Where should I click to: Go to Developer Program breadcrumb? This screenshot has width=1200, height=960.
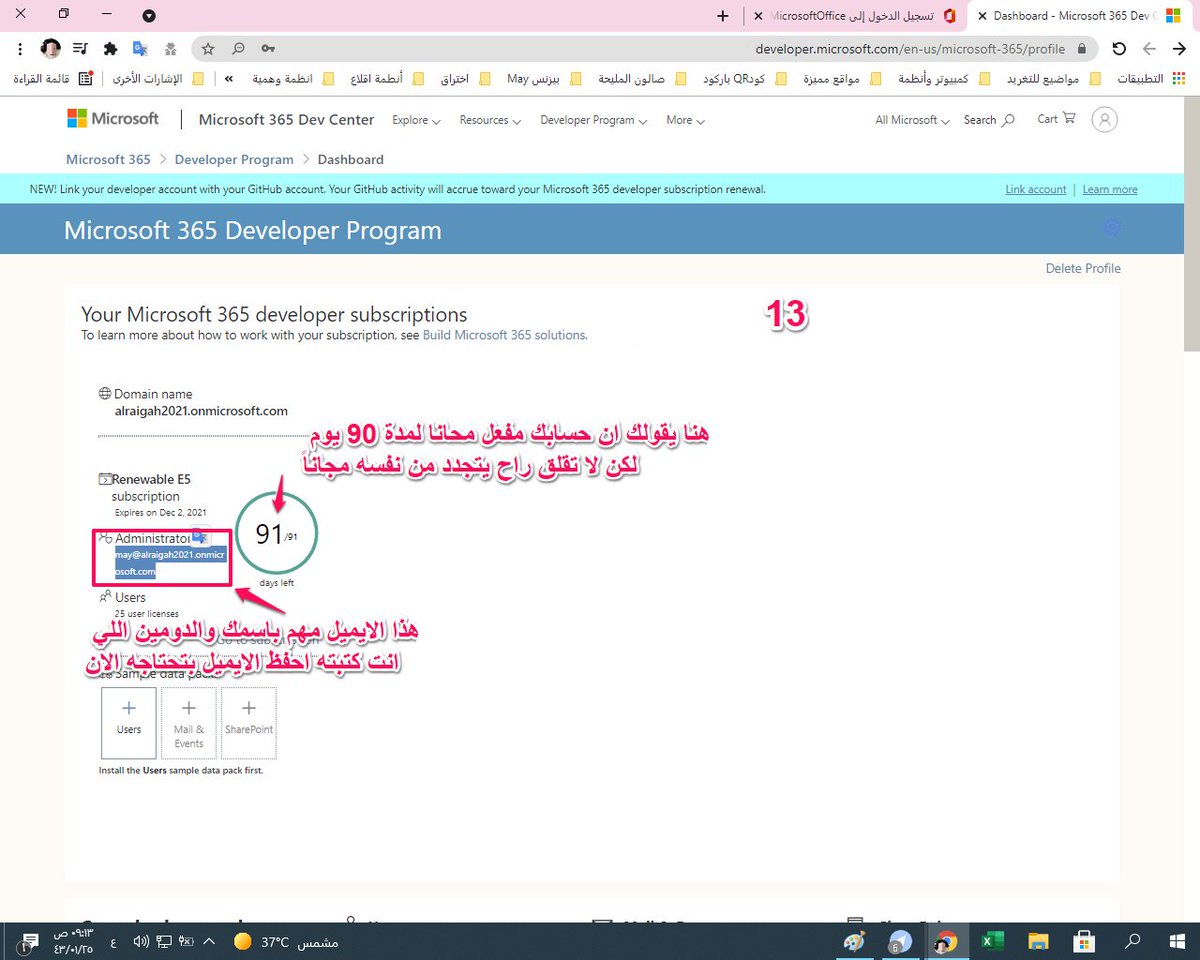[234, 159]
